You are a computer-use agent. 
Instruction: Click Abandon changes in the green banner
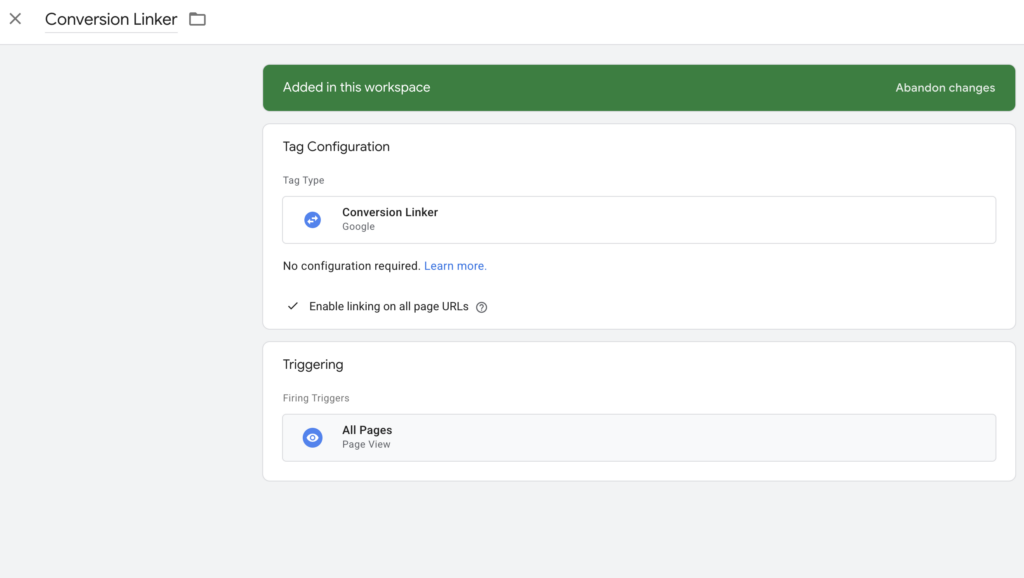click(944, 87)
